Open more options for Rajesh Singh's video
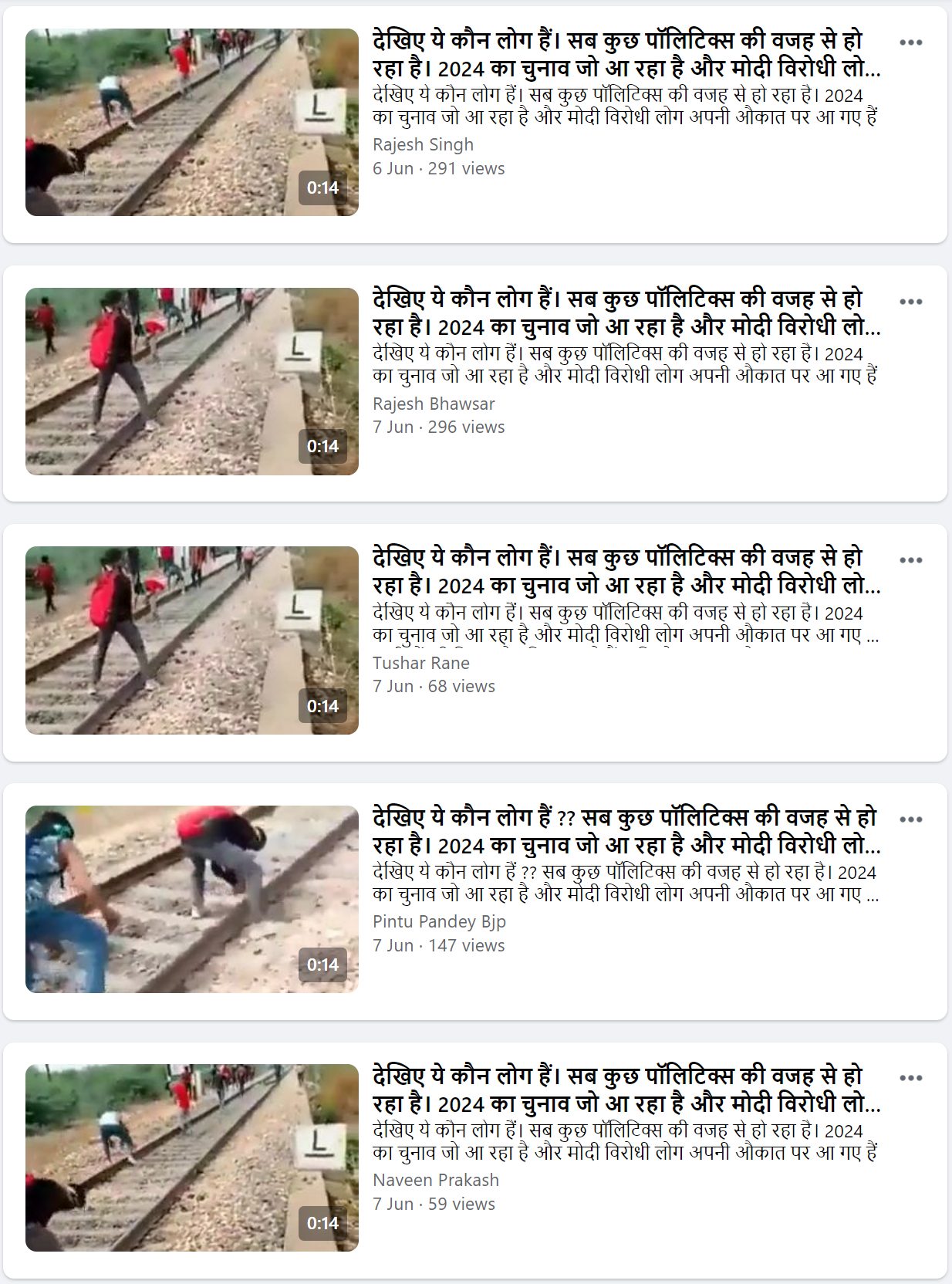The width and height of the screenshot is (952, 1284). (911, 42)
